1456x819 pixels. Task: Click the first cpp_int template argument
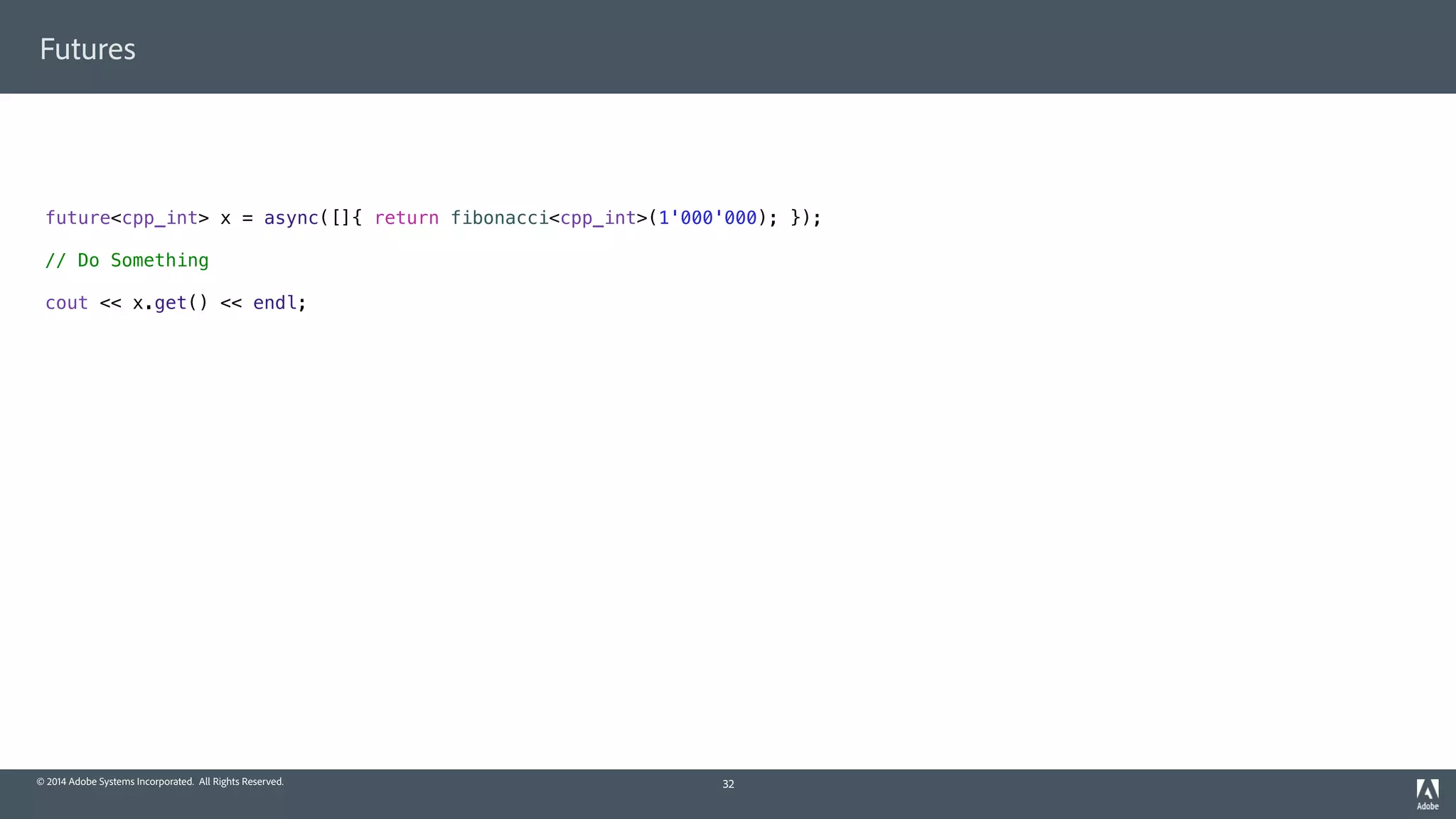click(x=159, y=218)
